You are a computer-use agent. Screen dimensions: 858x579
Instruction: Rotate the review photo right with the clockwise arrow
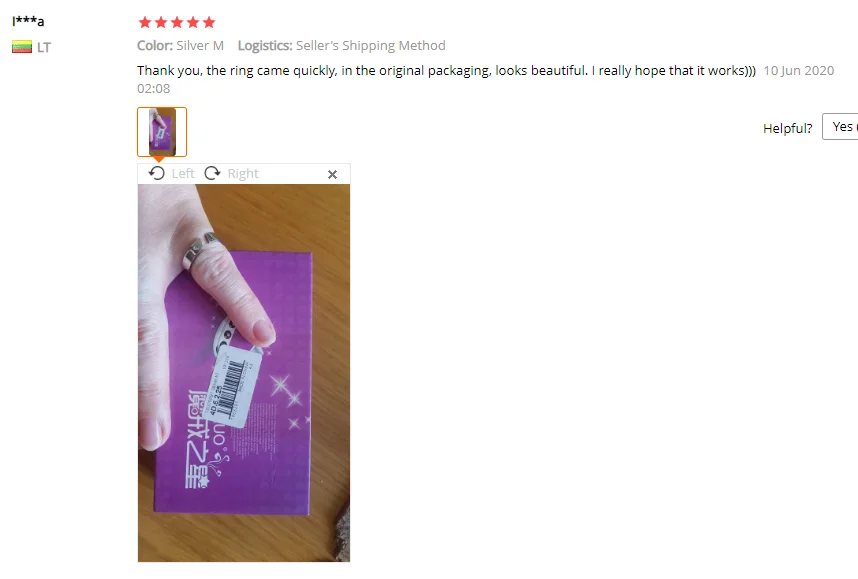coord(212,173)
